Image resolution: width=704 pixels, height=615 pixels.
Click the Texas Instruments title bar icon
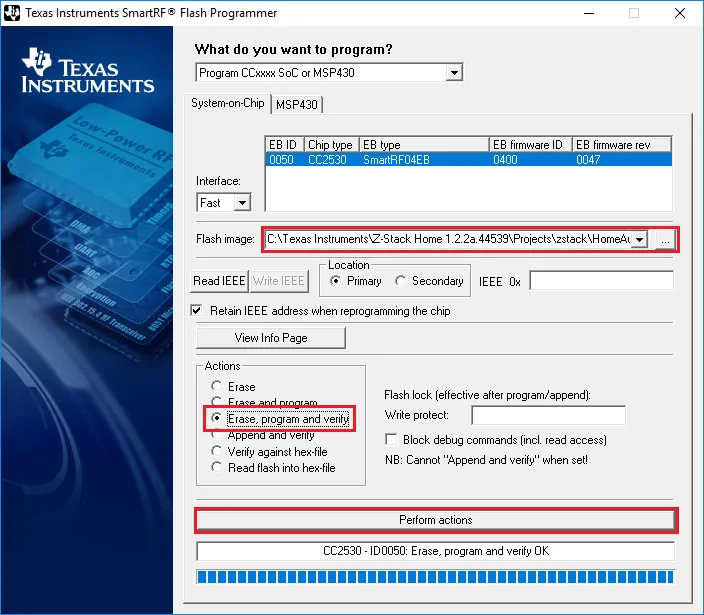tap(13, 14)
